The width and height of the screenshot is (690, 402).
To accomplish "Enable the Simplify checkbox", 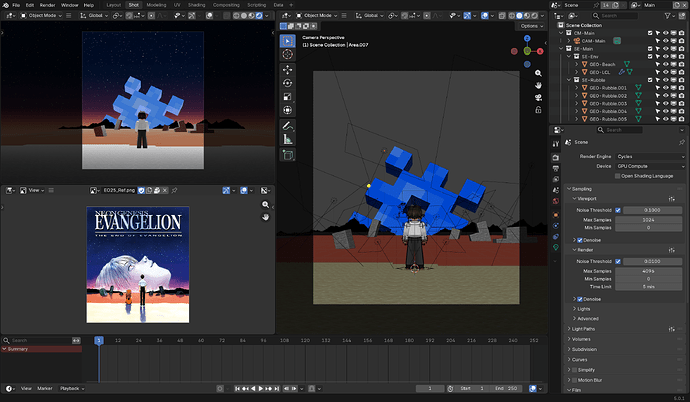I will 574,370.
